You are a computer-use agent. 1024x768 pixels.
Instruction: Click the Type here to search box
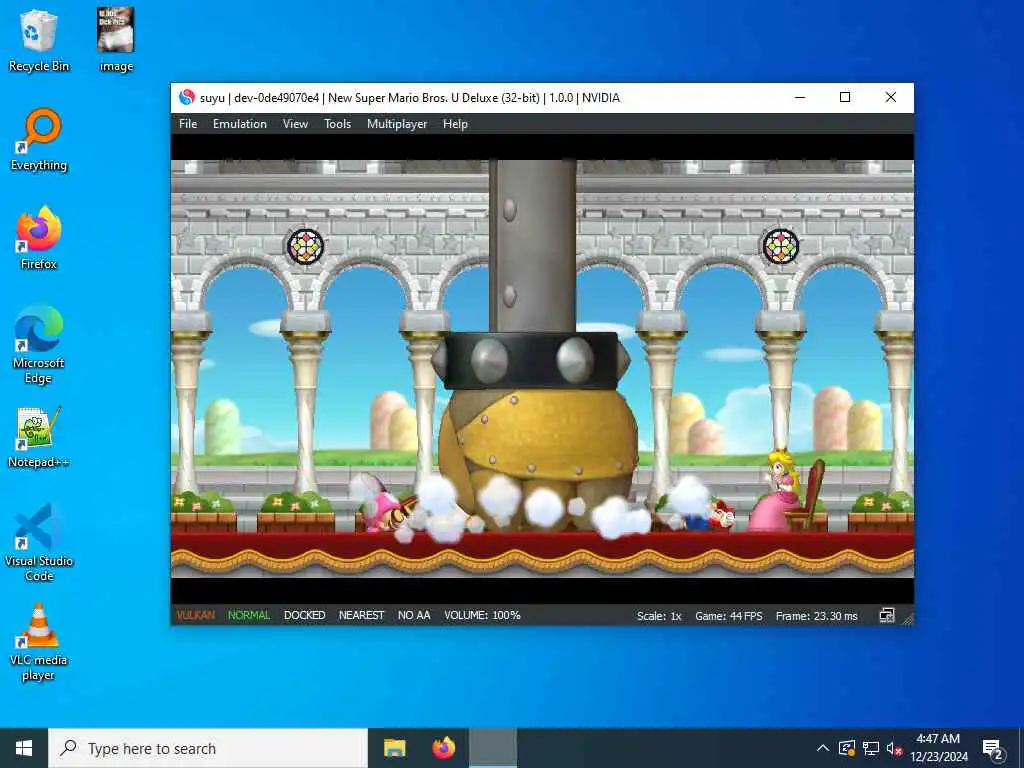tap(208, 748)
